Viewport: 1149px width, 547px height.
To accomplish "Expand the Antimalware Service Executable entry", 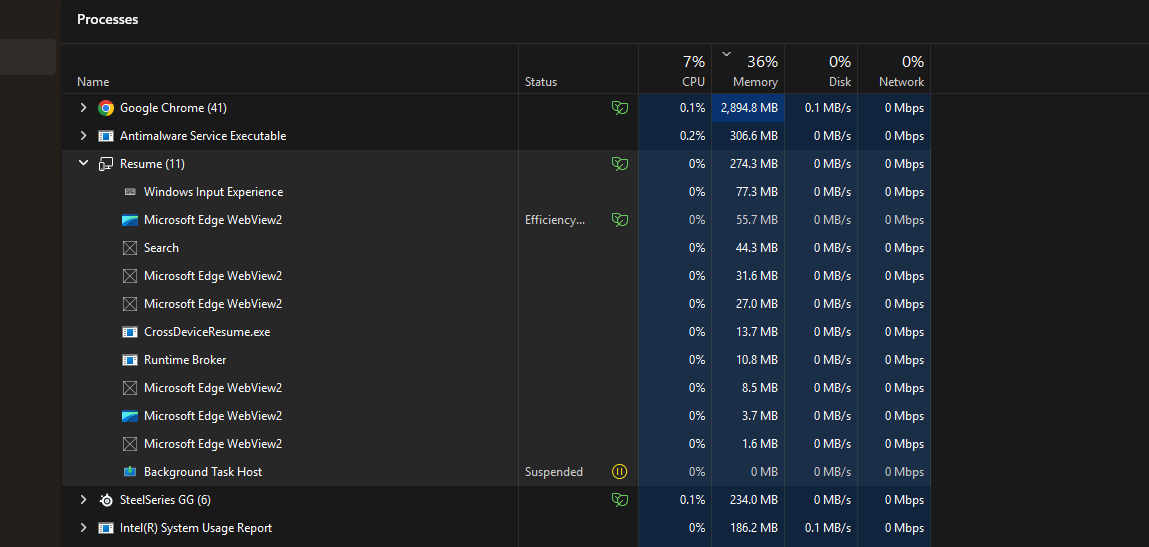I will 84,136.
